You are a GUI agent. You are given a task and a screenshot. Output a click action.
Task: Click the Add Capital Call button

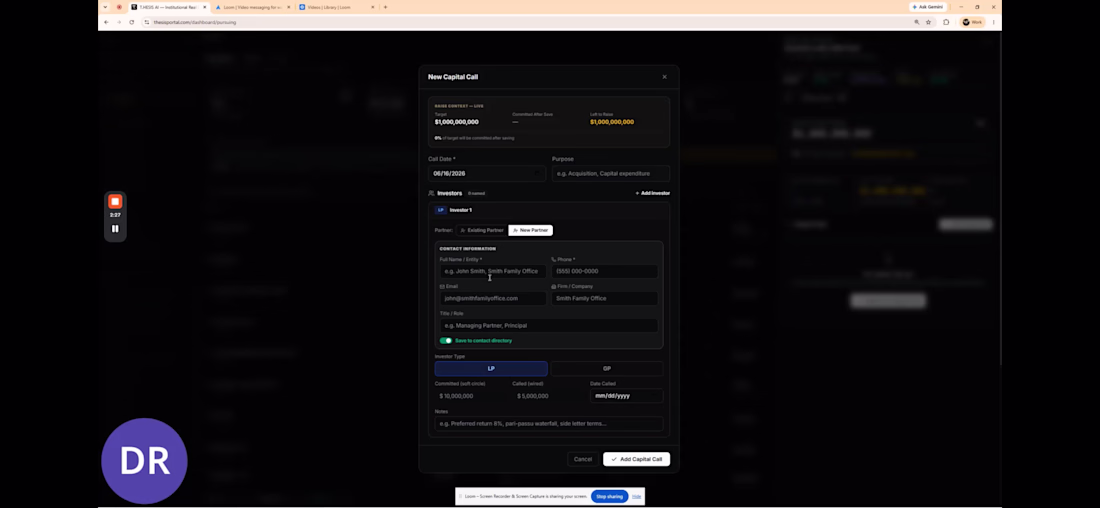click(636, 459)
